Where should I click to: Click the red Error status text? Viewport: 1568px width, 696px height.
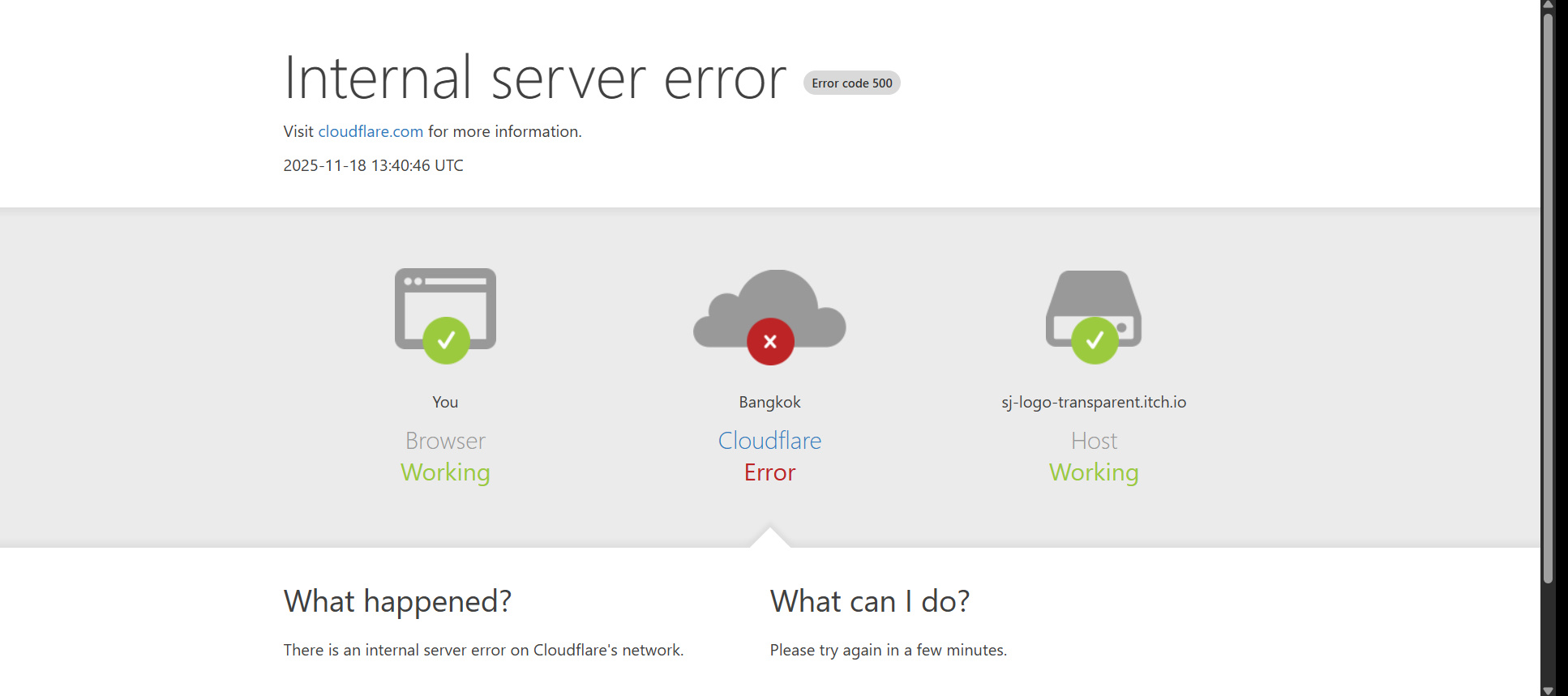(x=769, y=472)
